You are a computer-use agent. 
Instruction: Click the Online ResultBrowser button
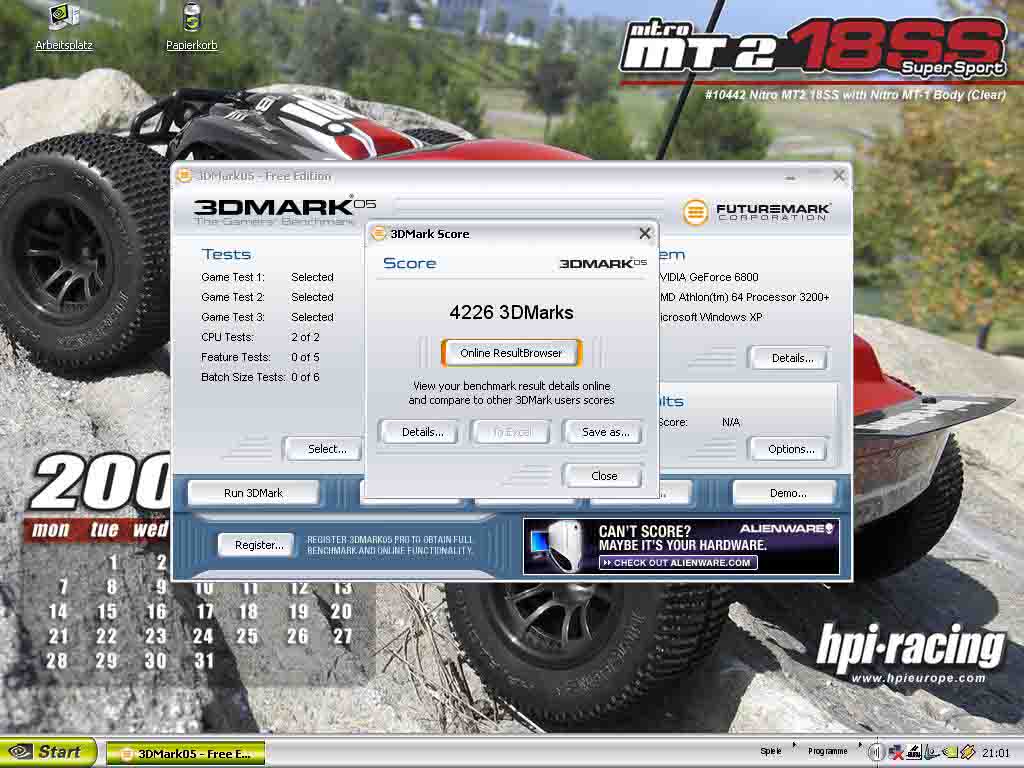click(511, 353)
